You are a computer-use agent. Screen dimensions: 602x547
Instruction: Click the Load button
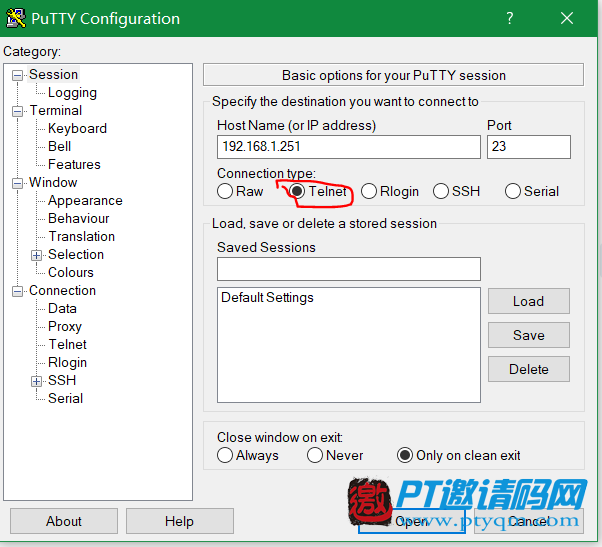click(529, 301)
